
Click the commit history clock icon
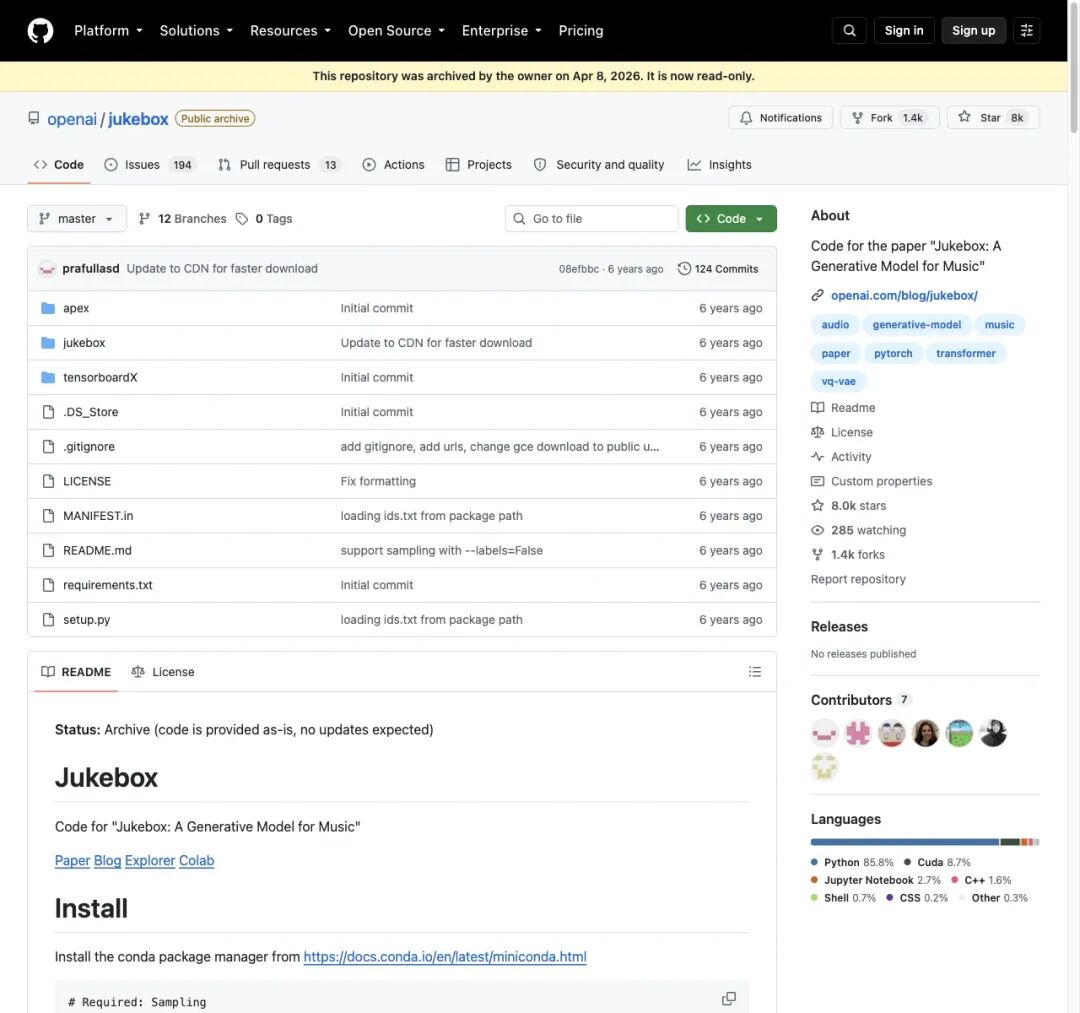click(x=684, y=269)
